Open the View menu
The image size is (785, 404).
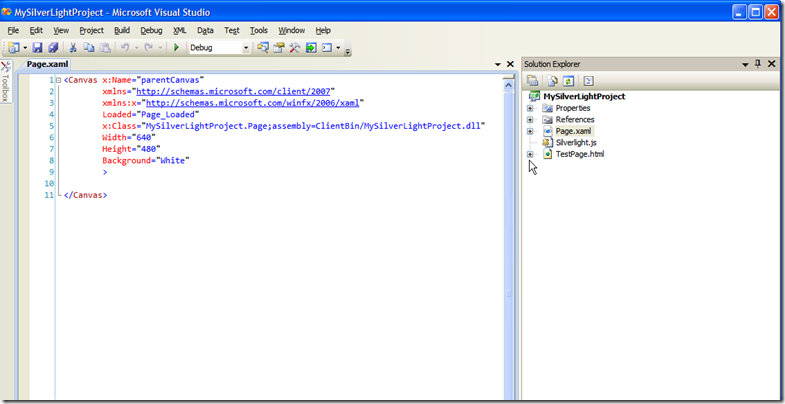[x=61, y=31]
